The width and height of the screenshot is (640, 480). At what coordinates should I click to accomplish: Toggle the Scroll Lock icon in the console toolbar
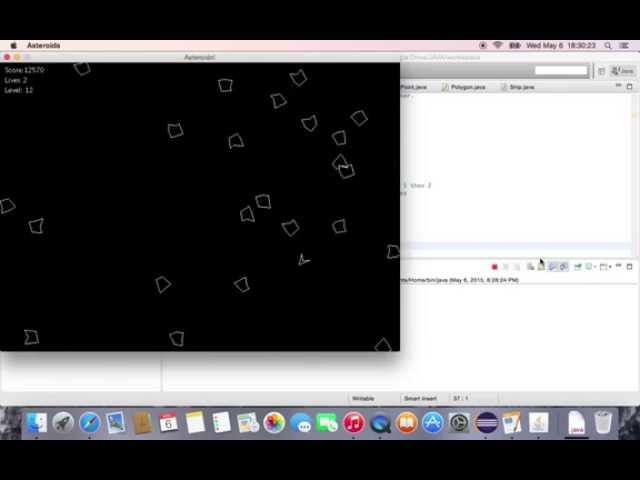pyautogui.click(x=541, y=267)
